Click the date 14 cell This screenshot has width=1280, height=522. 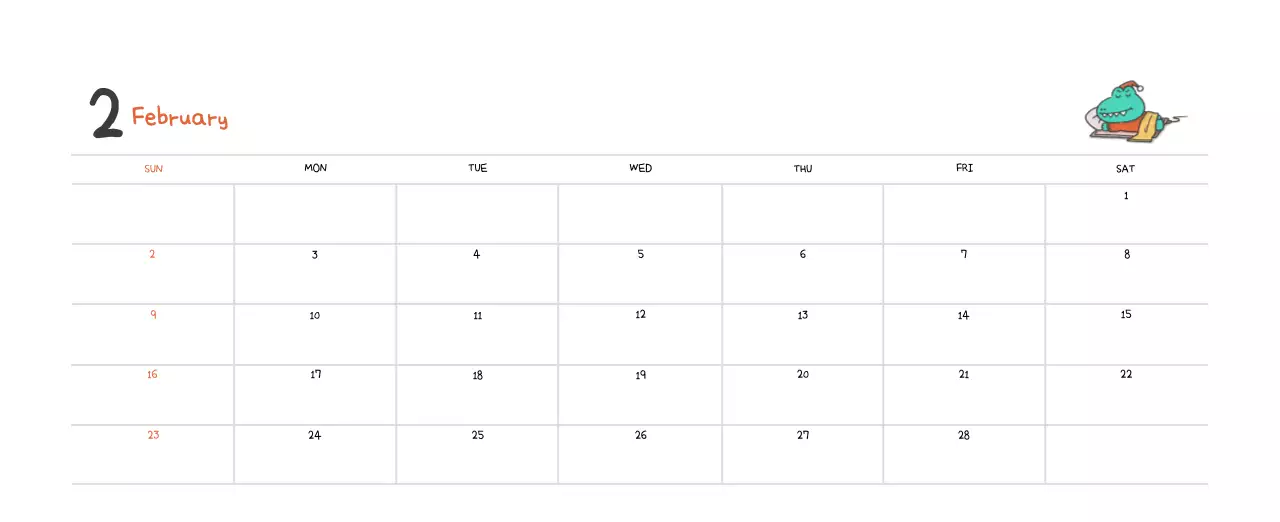pyautogui.click(x=963, y=334)
